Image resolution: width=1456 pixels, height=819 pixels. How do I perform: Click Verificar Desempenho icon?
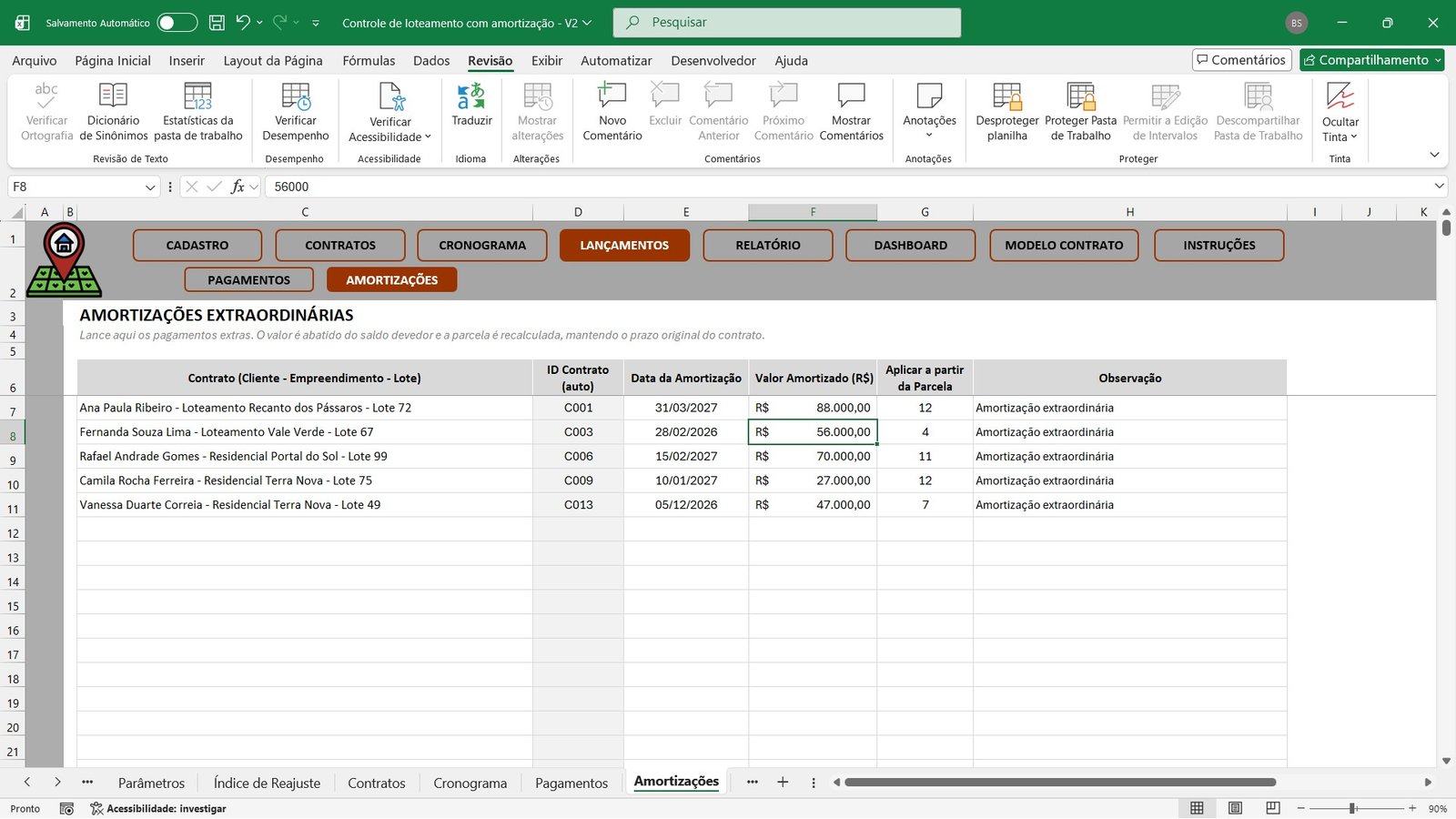point(296,96)
